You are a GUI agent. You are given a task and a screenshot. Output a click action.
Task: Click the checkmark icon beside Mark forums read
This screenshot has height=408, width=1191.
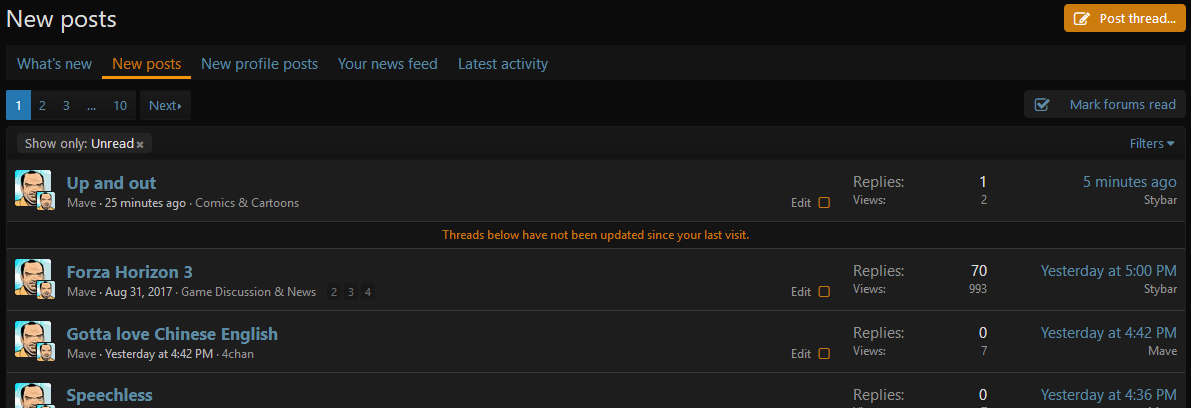click(x=1042, y=105)
